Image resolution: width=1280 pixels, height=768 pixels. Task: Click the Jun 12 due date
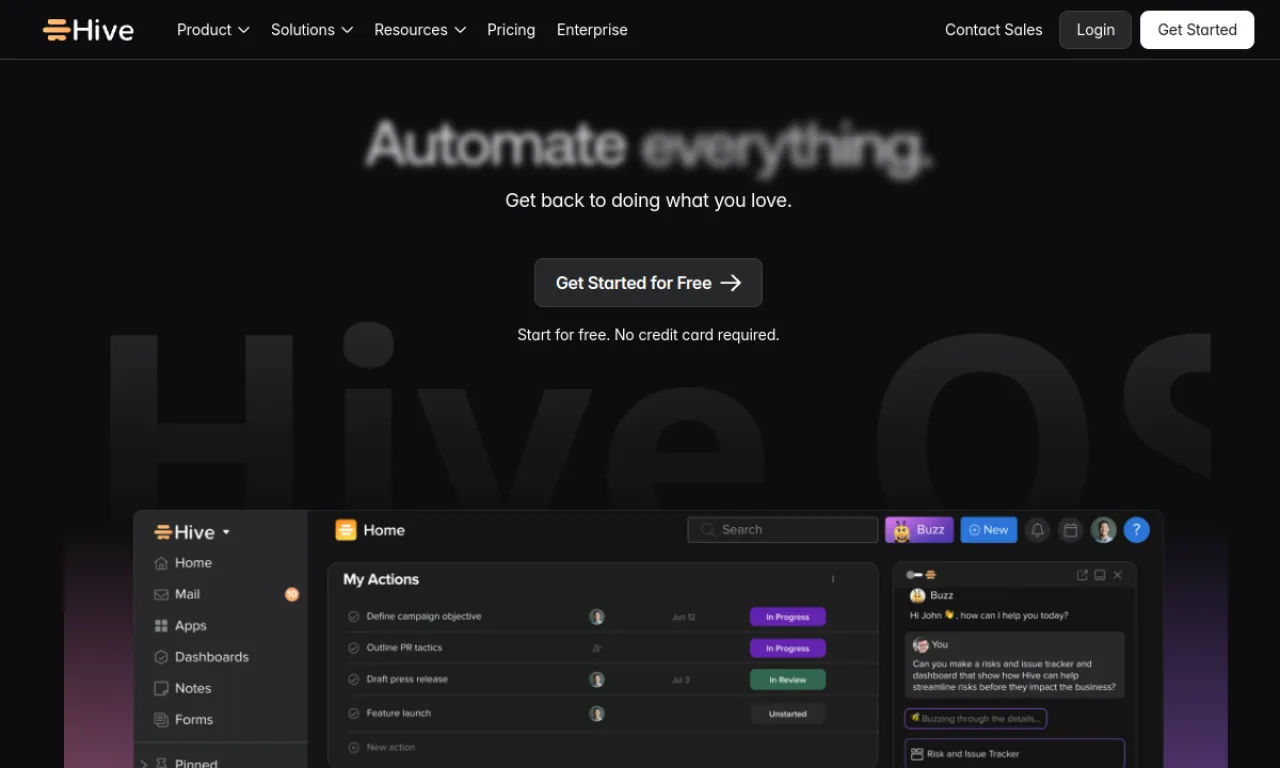point(684,617)
